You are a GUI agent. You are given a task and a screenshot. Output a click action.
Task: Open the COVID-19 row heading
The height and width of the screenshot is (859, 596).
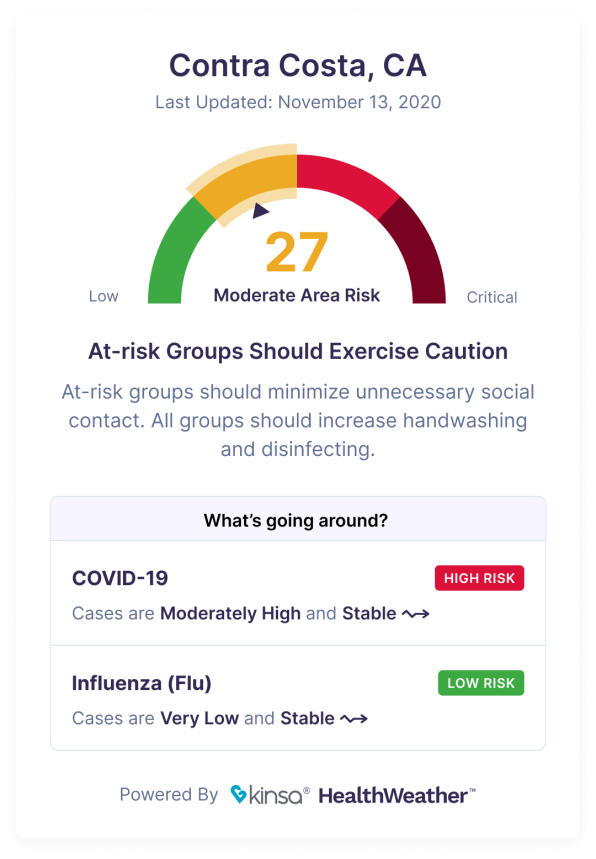pyautogui.click(x=120, y=578)
